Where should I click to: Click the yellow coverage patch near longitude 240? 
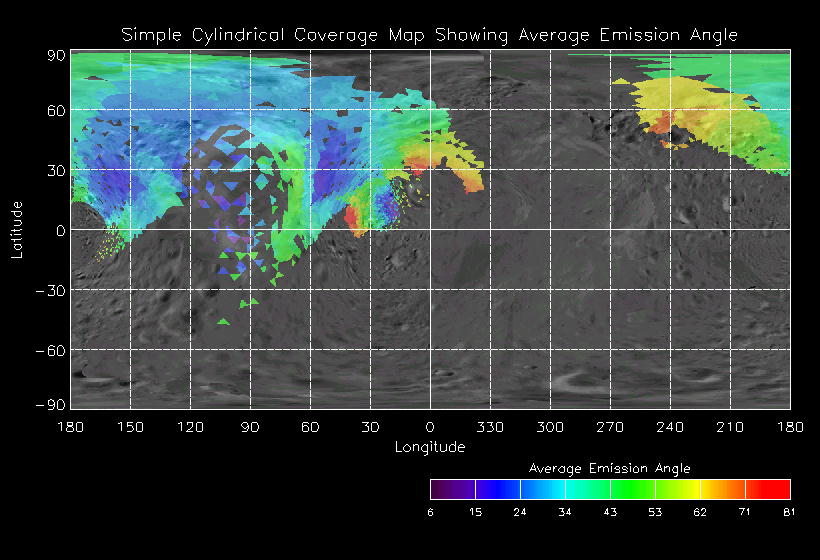(668, 100)
